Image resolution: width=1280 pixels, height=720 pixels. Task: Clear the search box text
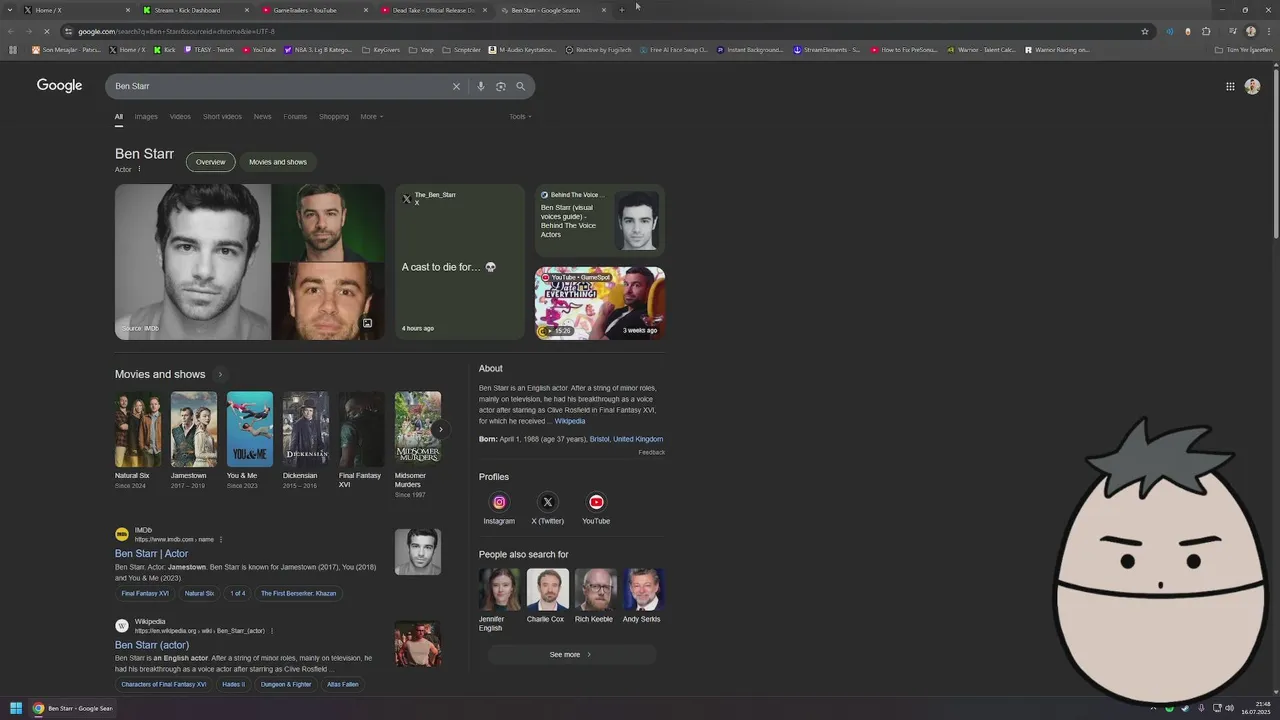[456, 86]
